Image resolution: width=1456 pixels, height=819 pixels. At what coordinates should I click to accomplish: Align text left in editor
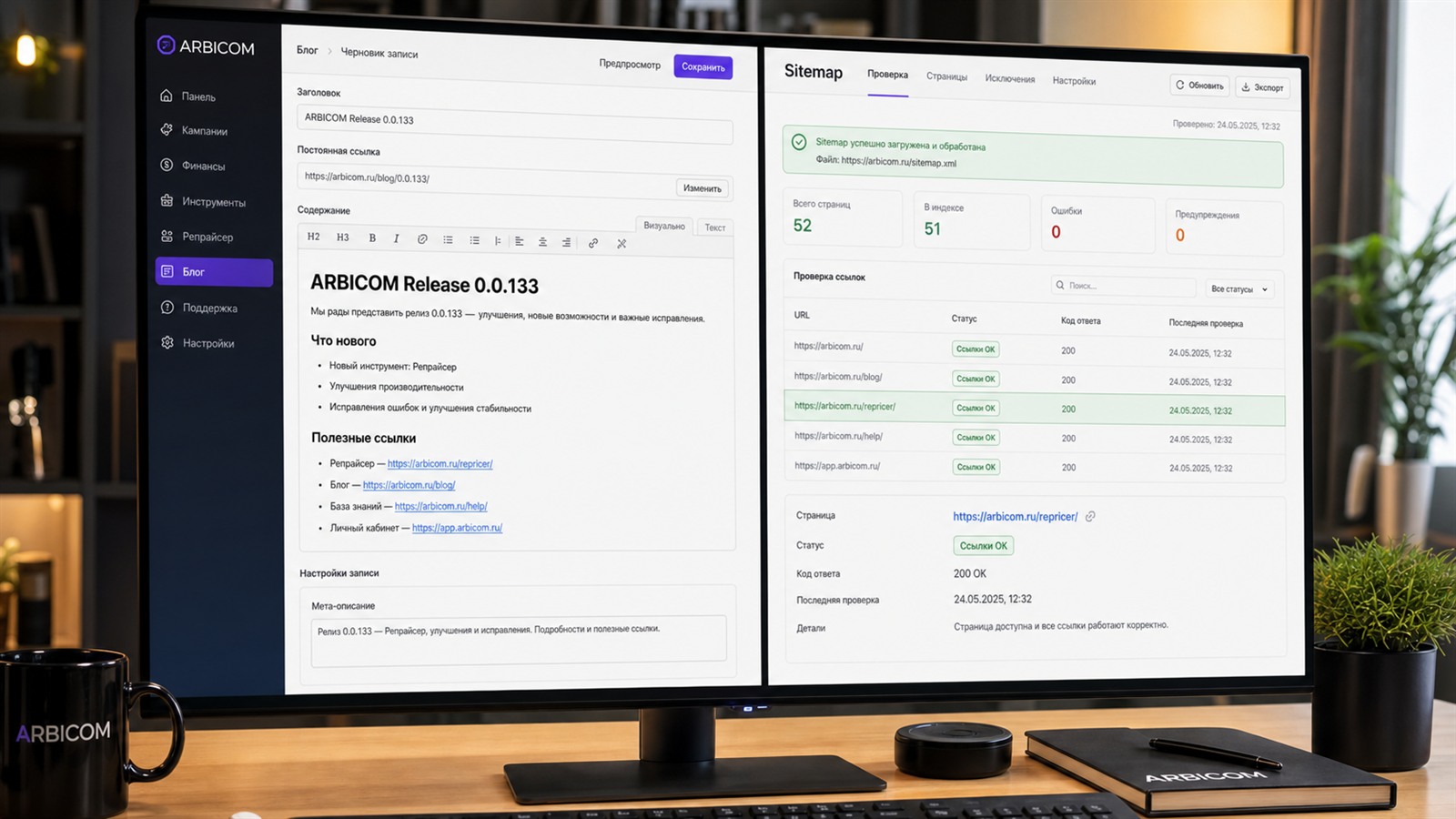point(519,241)
